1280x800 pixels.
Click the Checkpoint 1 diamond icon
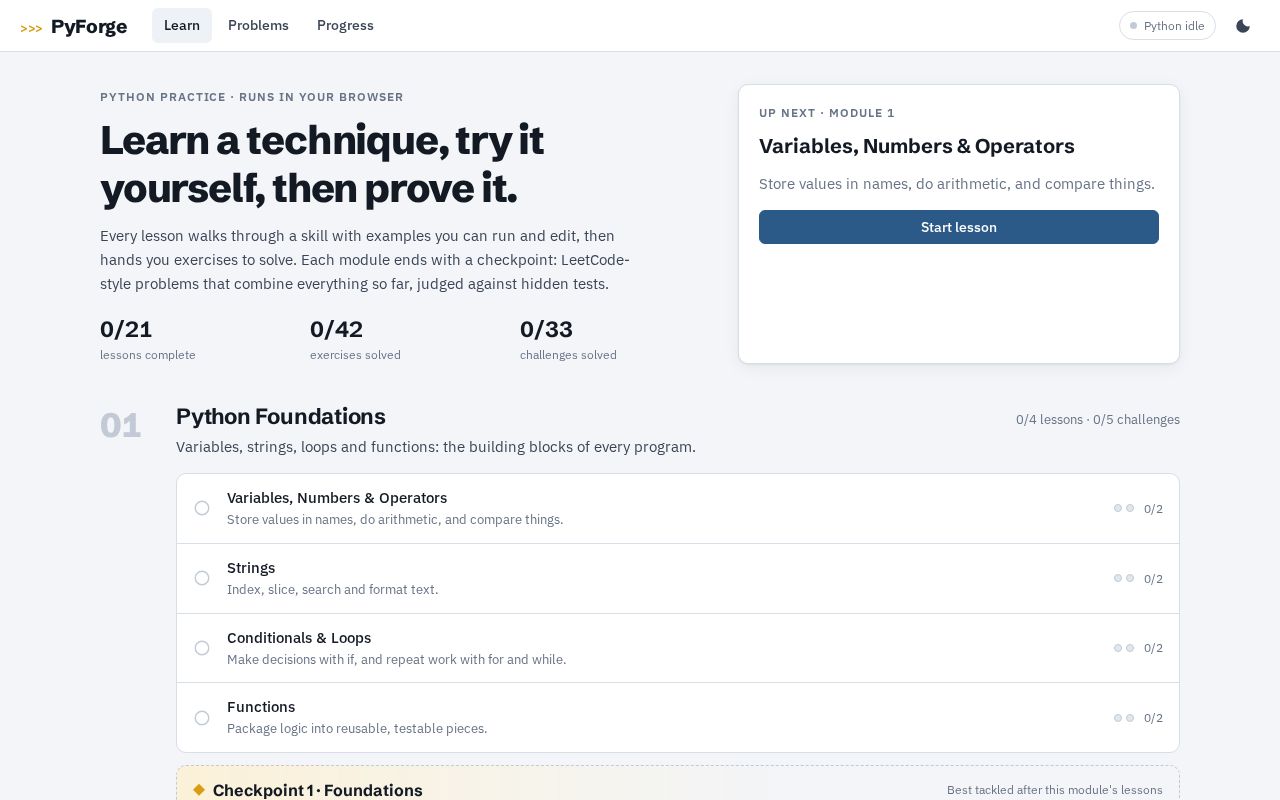coord(199,790)
